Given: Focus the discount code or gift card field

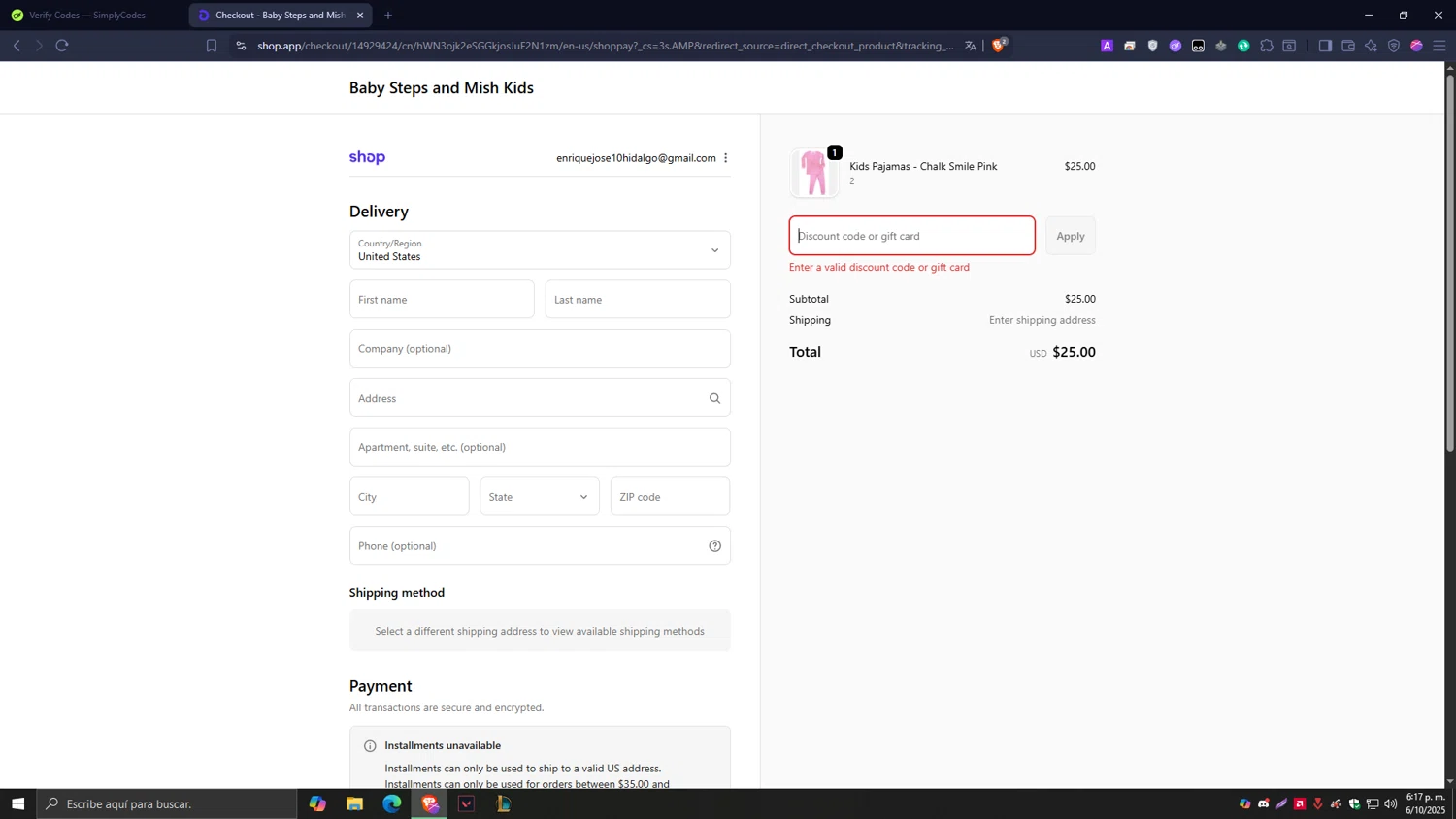Looking at the screenshot, I should (x=912, y=236).
